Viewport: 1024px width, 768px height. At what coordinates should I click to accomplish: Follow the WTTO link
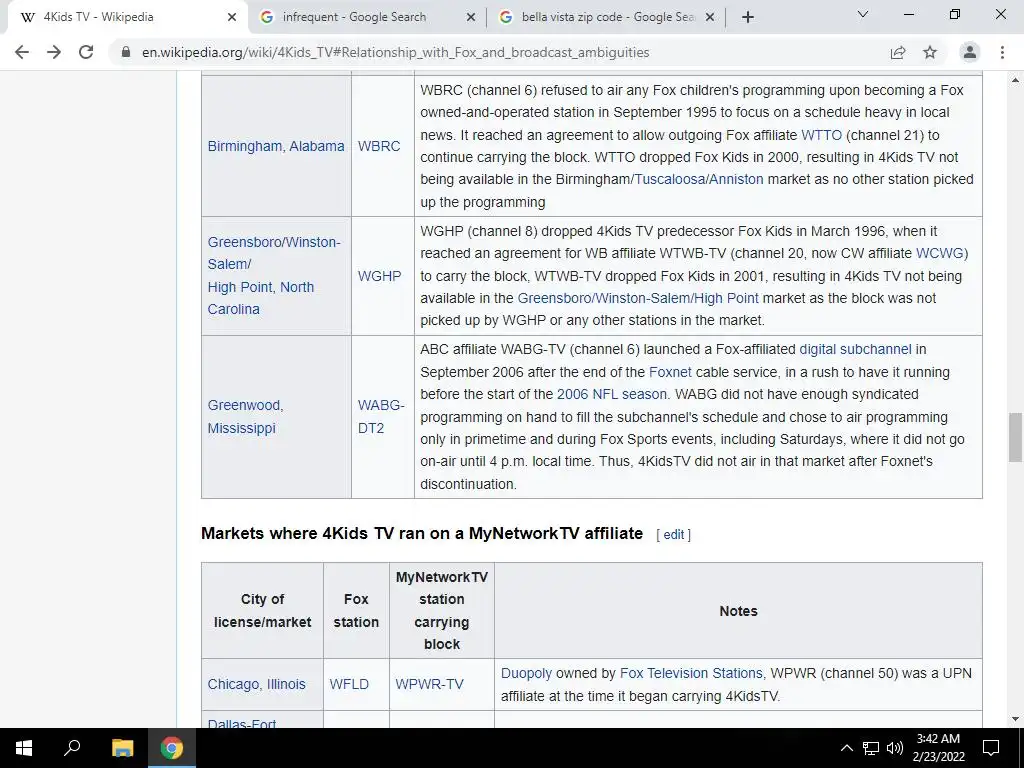821,135
